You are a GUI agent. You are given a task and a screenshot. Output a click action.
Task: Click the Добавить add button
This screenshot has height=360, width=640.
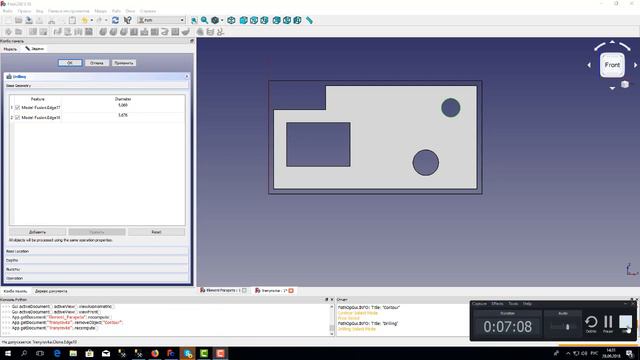coord(38,232)
